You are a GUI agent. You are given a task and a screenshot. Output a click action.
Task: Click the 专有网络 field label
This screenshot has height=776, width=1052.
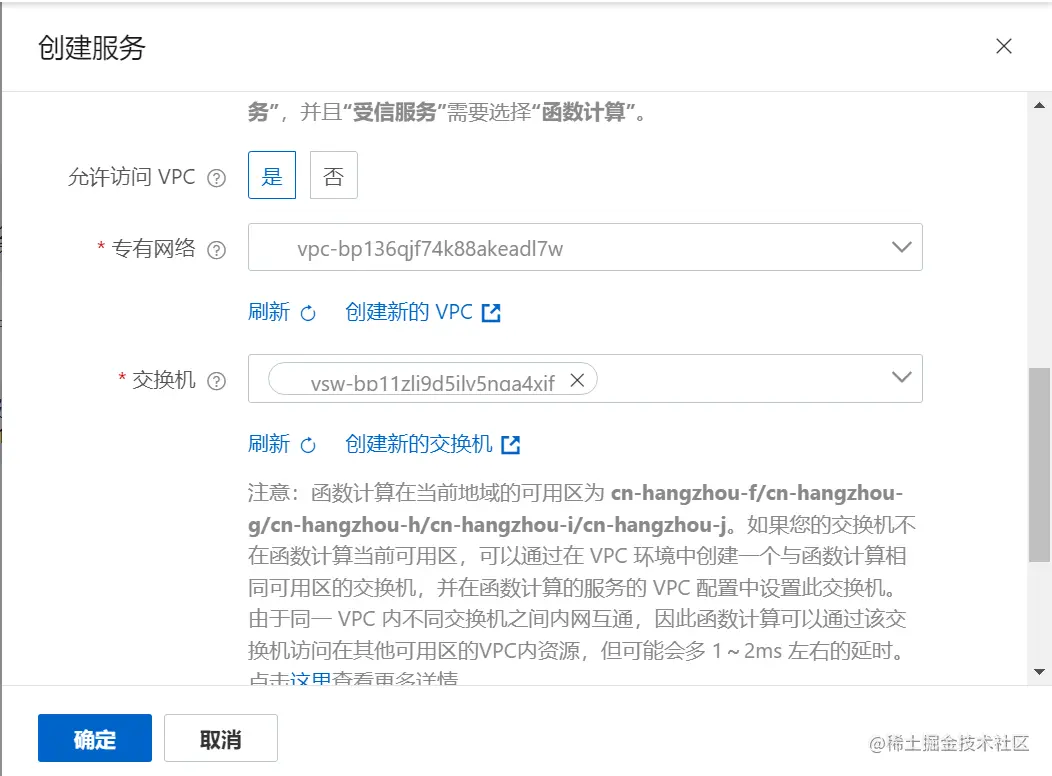click(154, 248)
